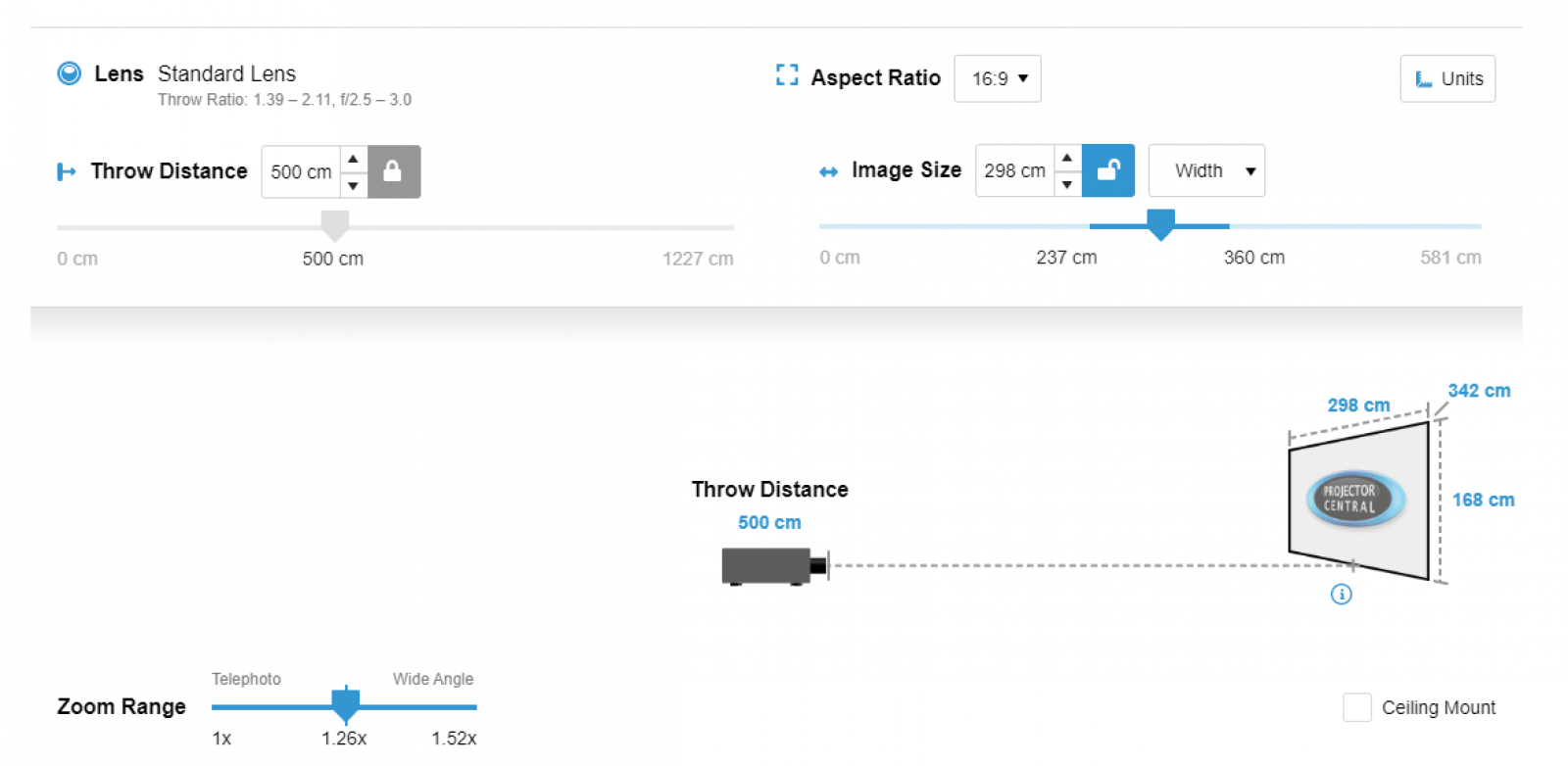1568x766 pixels.
Task: Open the Units button
Action: coord(1446,79)
